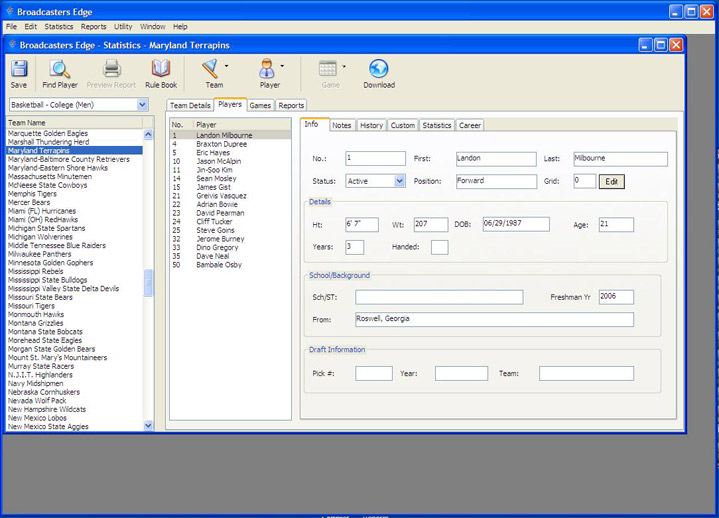Switch to the Team Details tab
The height and width of the screenshot is (518, 719).
[x=190, y=105]
